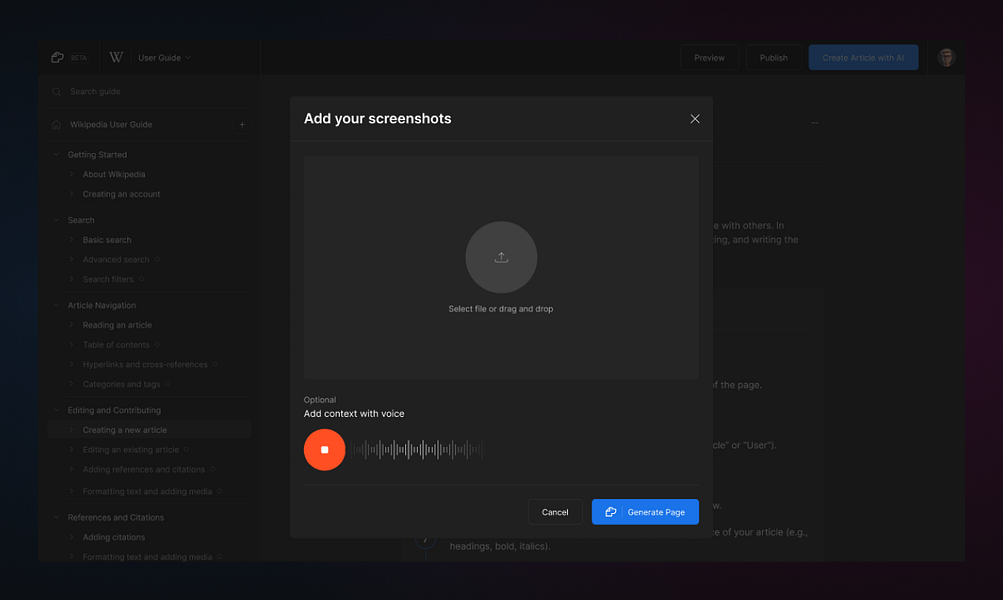Click the Publish button in the header
Image resolution: width=1003 pixels, height=600 pixels.
[x=773, y=58]
